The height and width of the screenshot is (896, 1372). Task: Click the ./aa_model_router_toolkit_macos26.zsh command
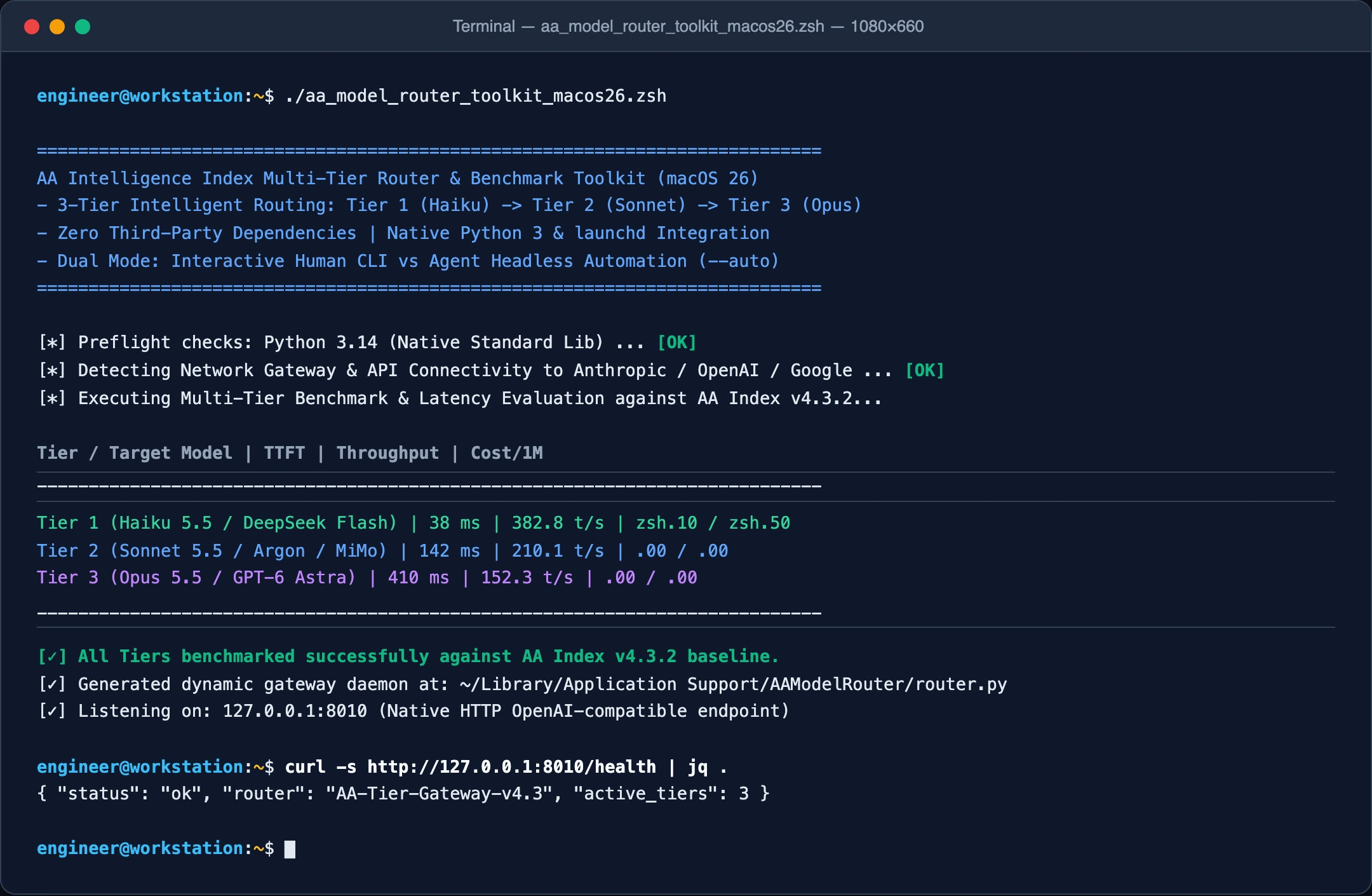tap(476, 96)
